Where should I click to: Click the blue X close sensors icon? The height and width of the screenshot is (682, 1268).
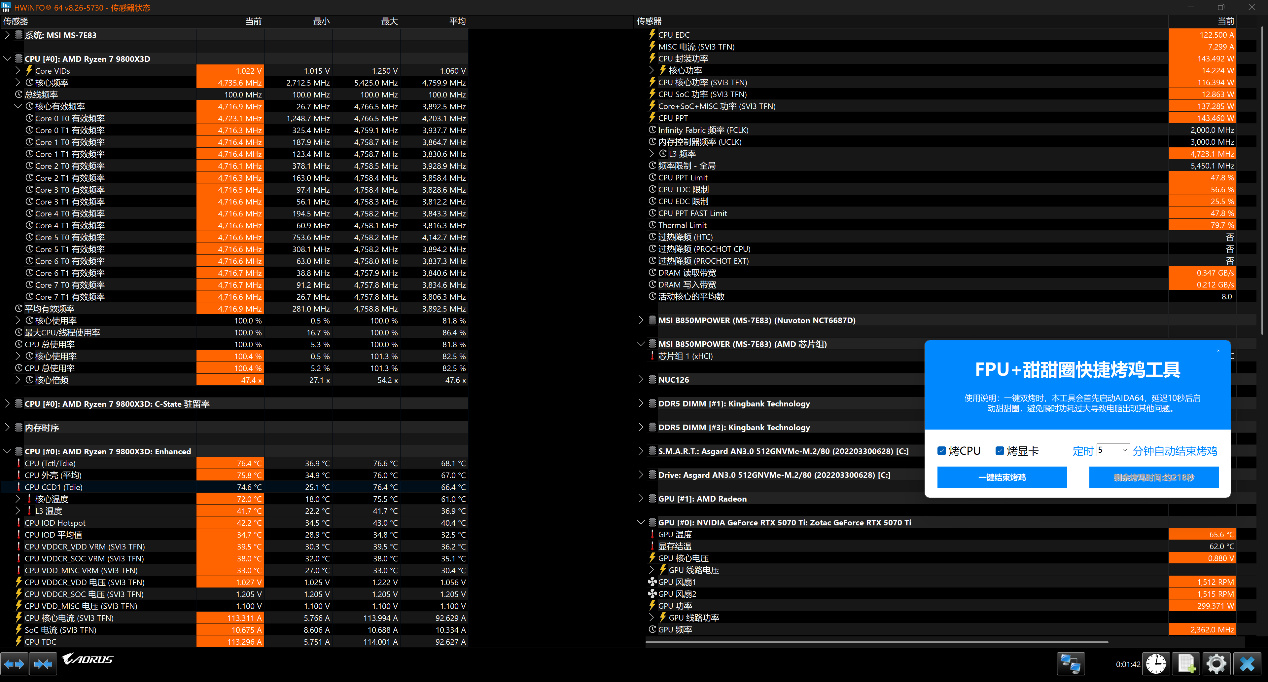[x=1246, y=663]
